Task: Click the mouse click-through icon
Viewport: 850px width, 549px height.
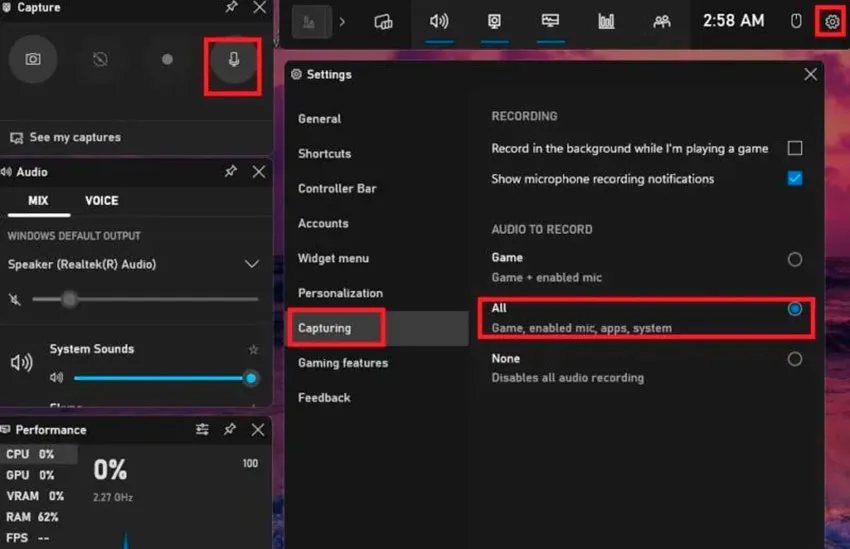Action: pos(796,22)
